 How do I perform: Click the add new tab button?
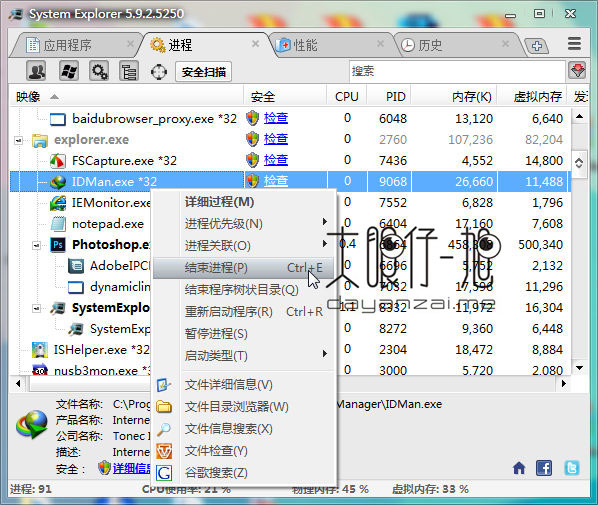click(x=537, y=46)
